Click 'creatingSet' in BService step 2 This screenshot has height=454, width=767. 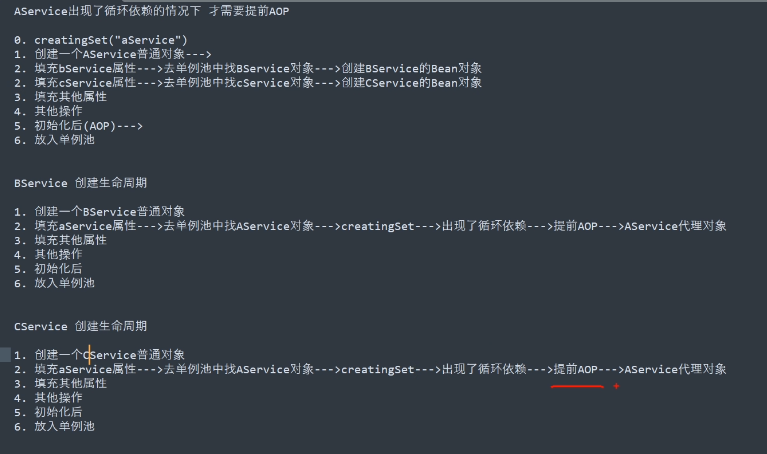(x=378, y=226)
